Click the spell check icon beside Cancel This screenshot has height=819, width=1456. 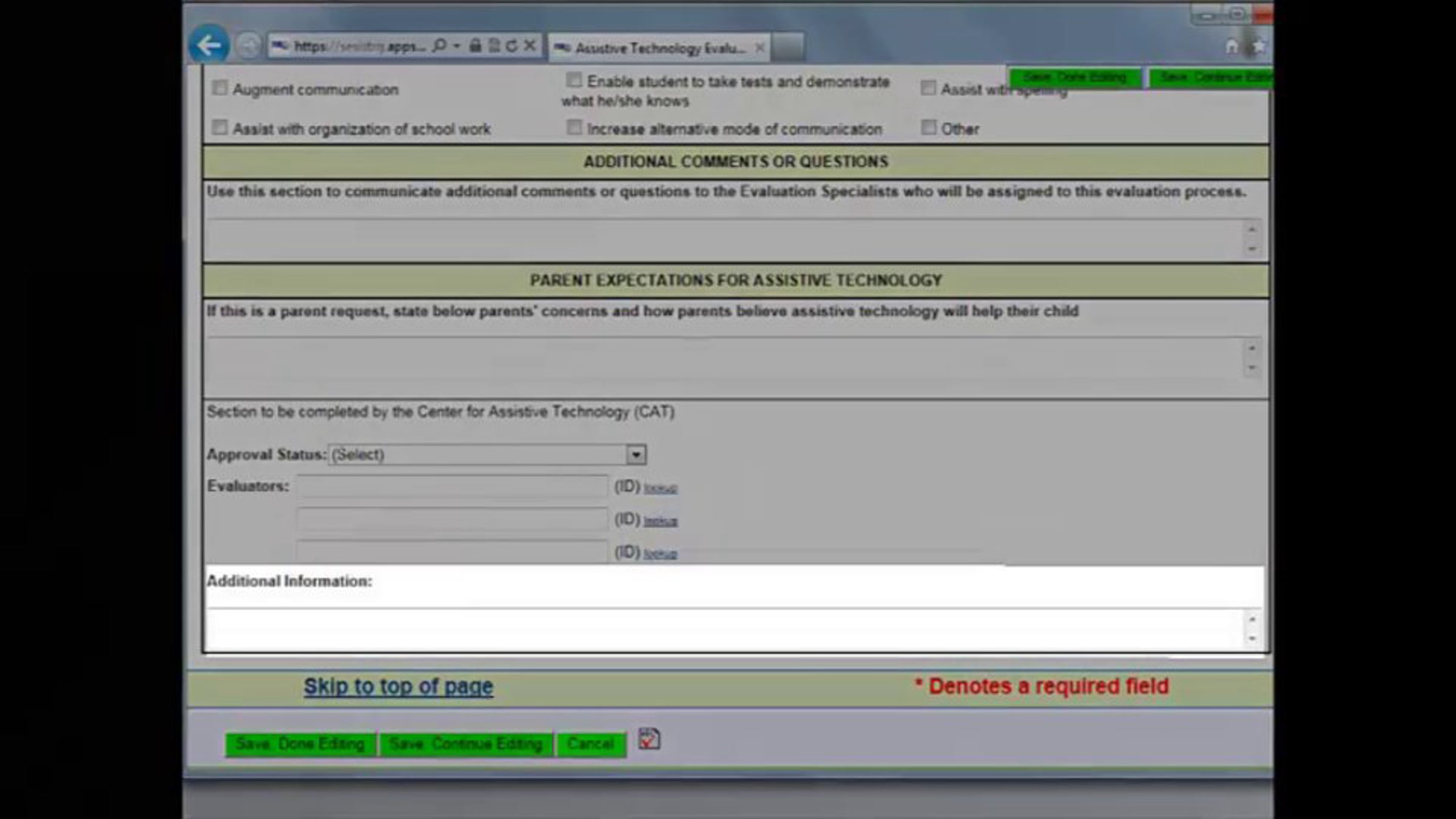649,739
